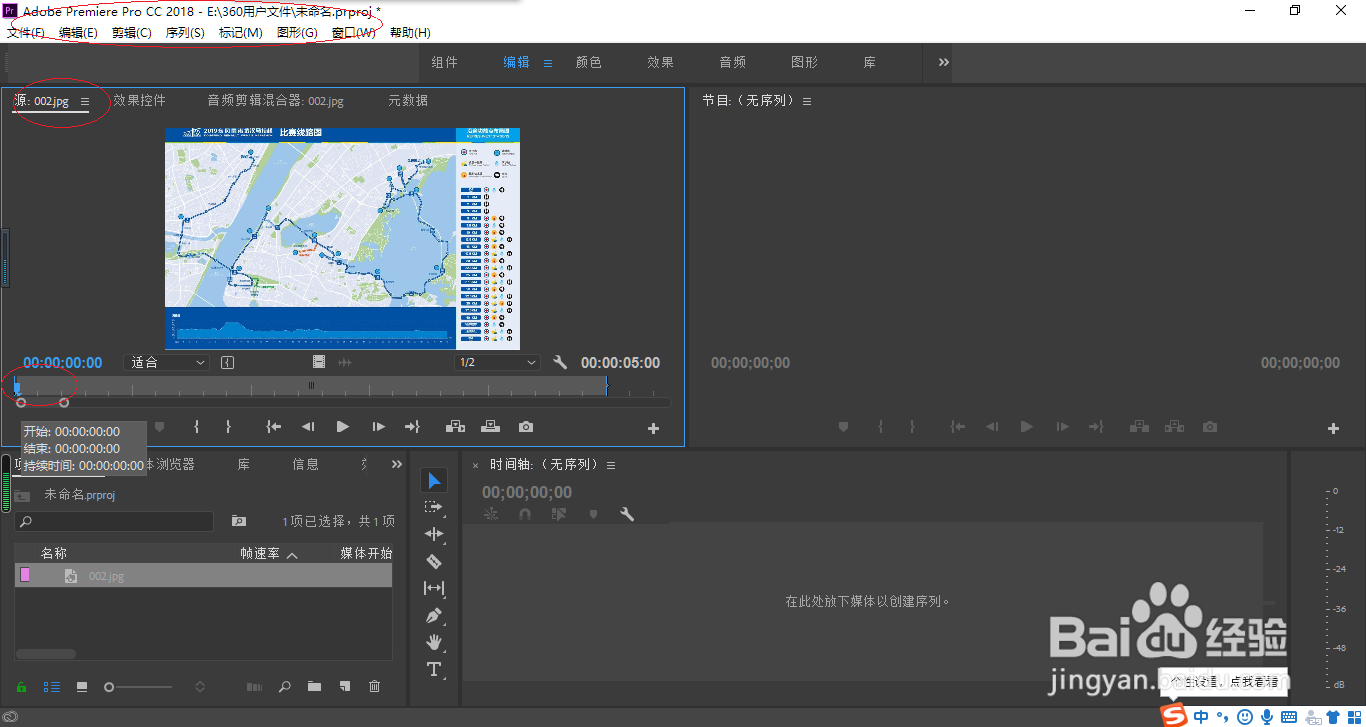
Task: Click the Insert button in Source monitor
Action: (456, 427)
